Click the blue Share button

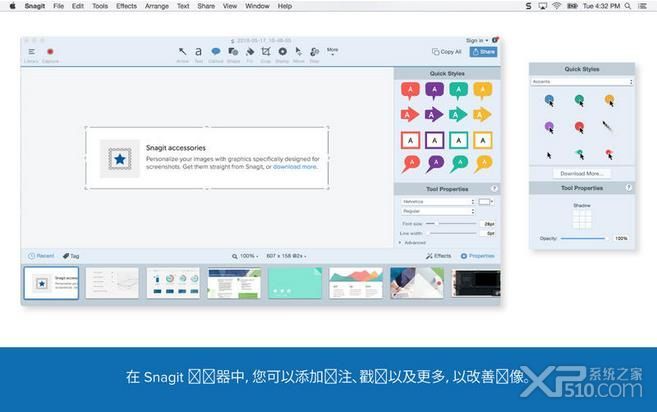coord(484,52)
